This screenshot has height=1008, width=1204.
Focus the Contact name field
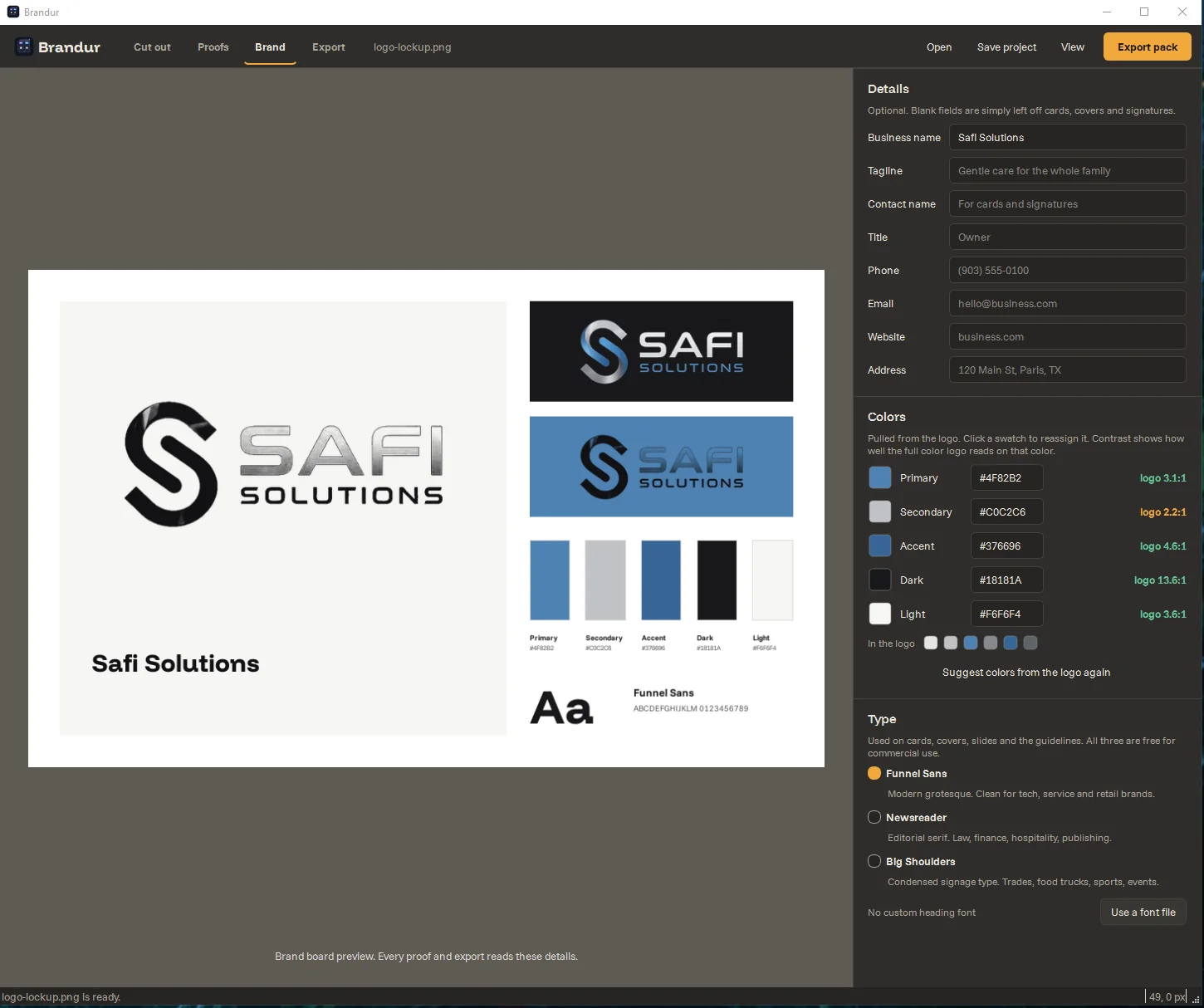1067,204
